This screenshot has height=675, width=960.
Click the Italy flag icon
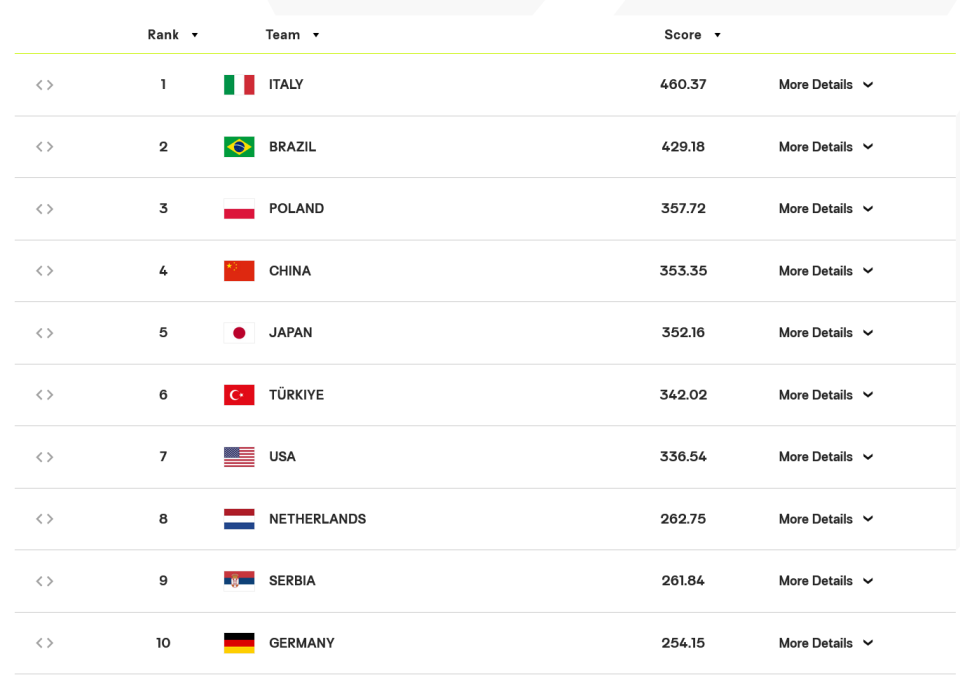(239, 85)
